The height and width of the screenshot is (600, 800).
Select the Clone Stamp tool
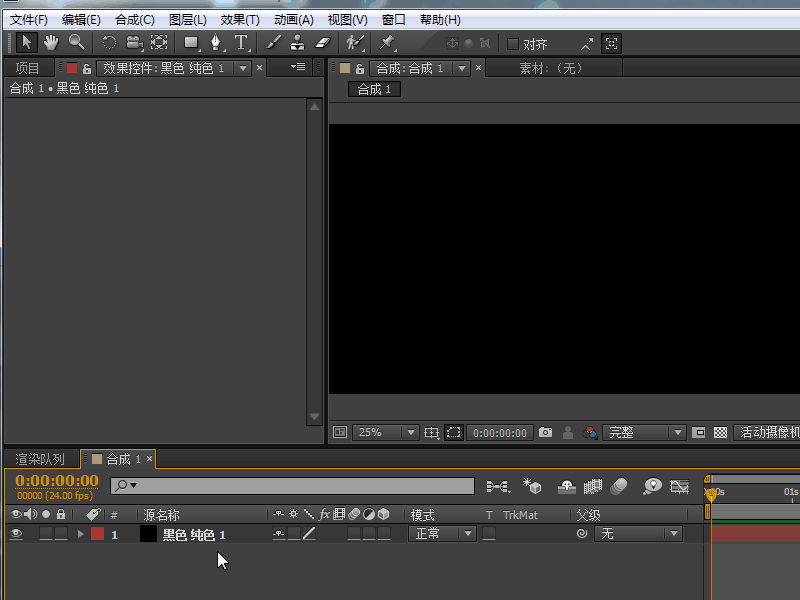(x=297, y=42)
